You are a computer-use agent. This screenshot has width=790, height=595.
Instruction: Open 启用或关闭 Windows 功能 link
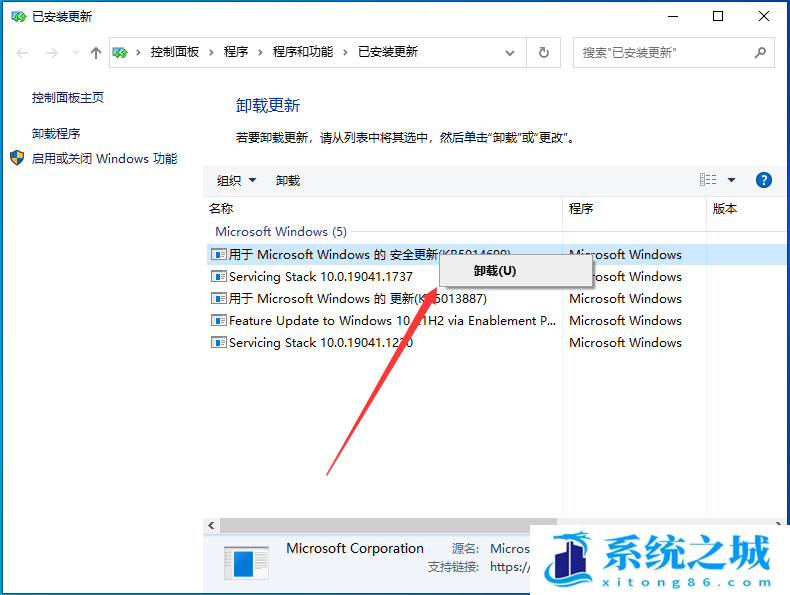click(x=104, y=159)
